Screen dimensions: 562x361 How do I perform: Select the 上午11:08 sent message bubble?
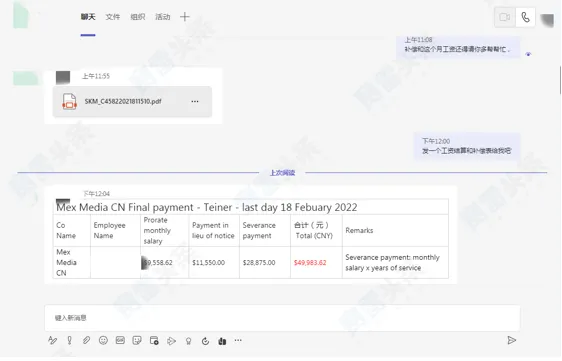(x=458, y=46)
